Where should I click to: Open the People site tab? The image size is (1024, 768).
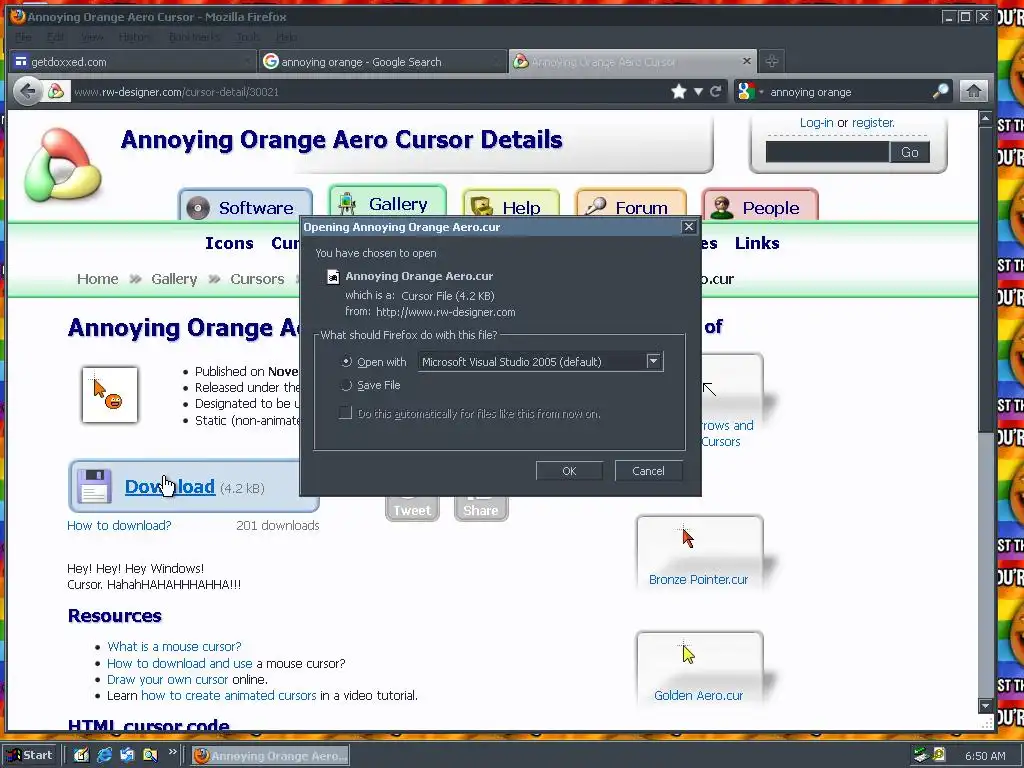click(x=760, y=206)
